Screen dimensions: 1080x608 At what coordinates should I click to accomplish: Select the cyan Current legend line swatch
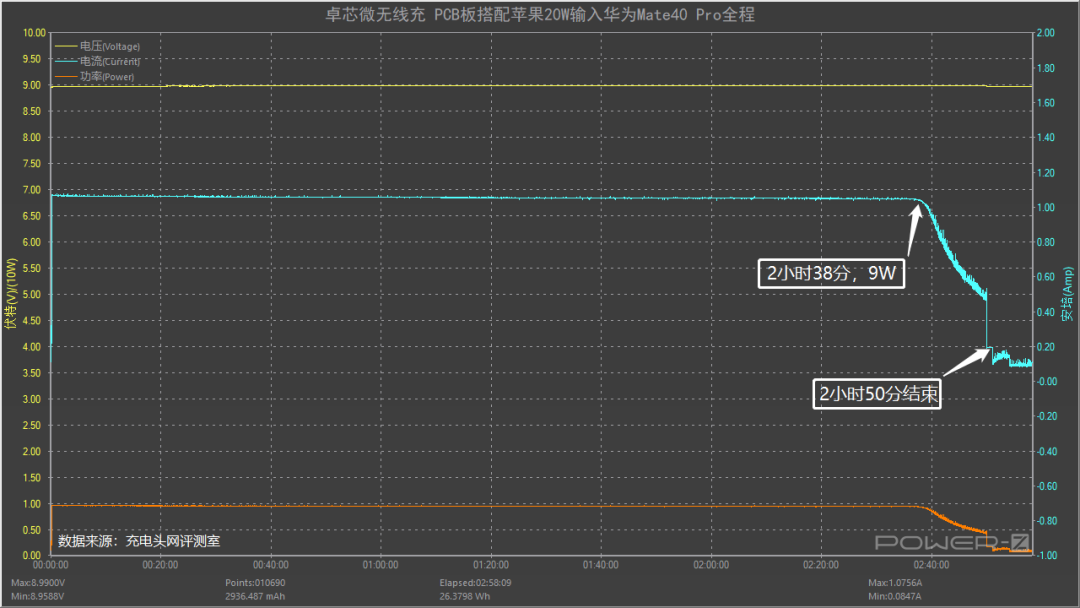click(65, 61)
